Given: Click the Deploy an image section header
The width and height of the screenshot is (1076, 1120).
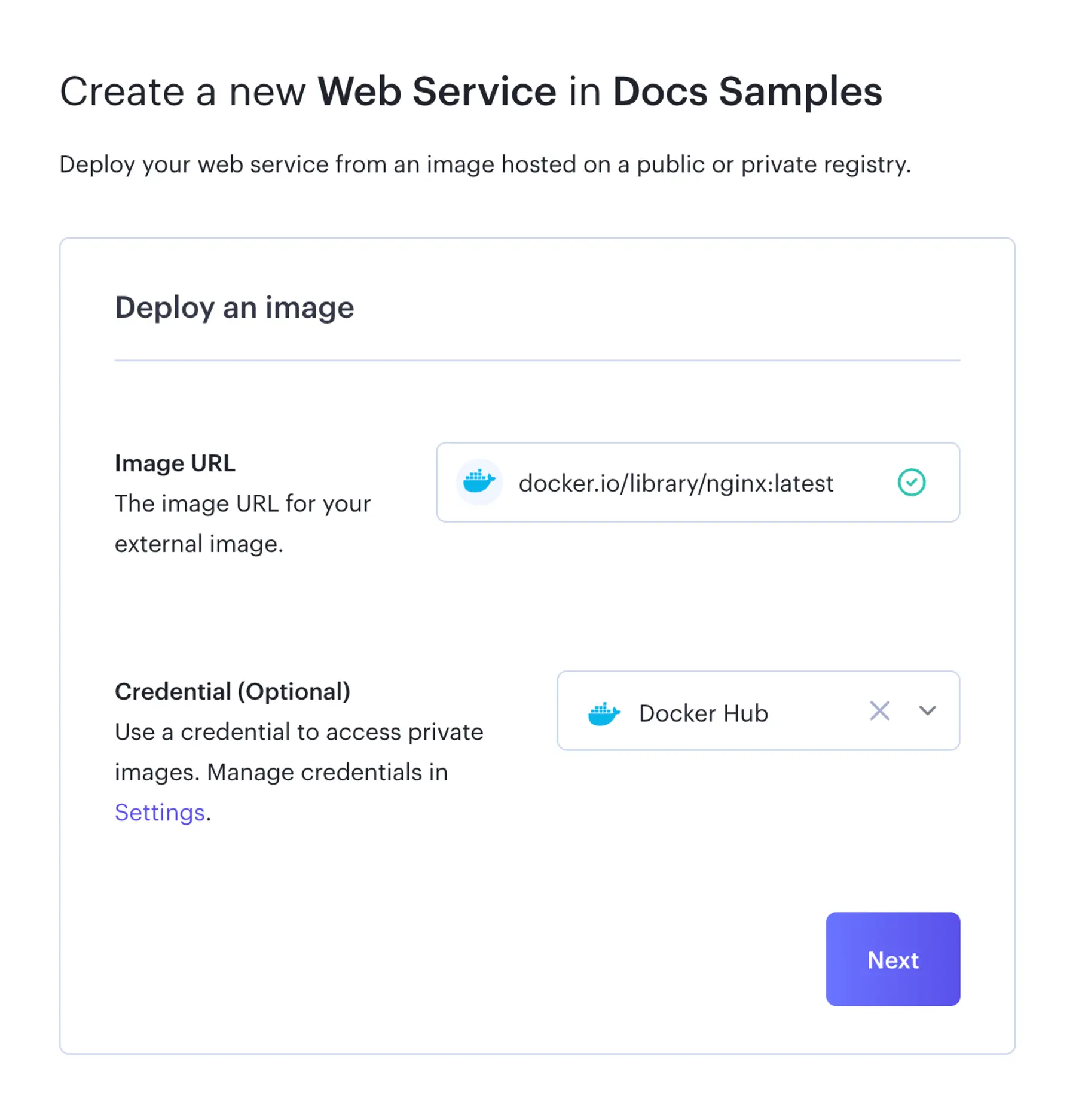Looking at the screenshot, I should [x=234, y=307].
